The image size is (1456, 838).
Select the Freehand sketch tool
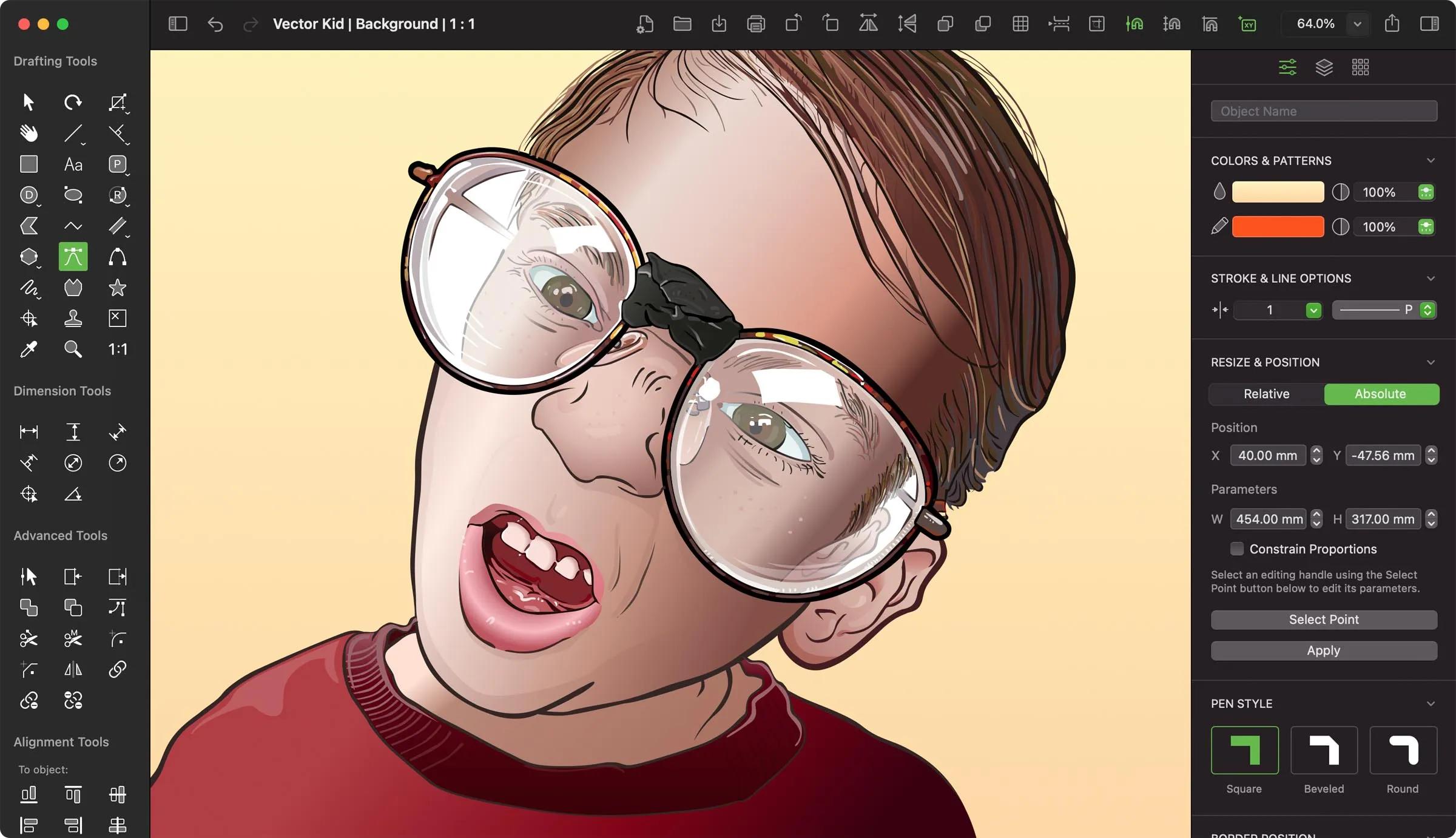tap(29, 288)
